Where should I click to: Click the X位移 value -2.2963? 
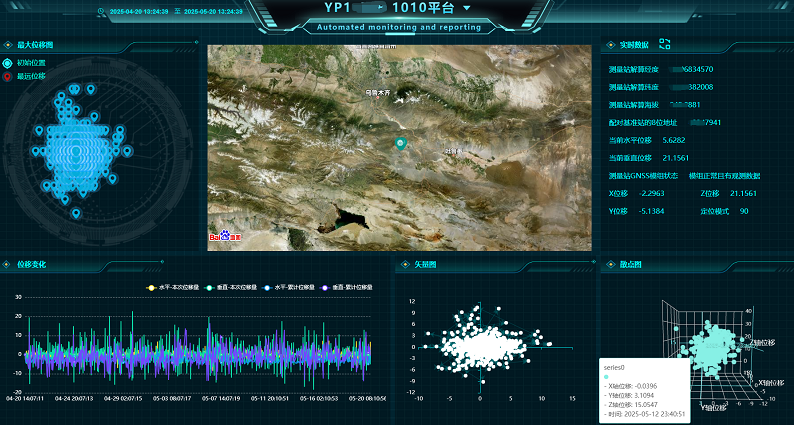pyautogui.click(x=652, y=194)
